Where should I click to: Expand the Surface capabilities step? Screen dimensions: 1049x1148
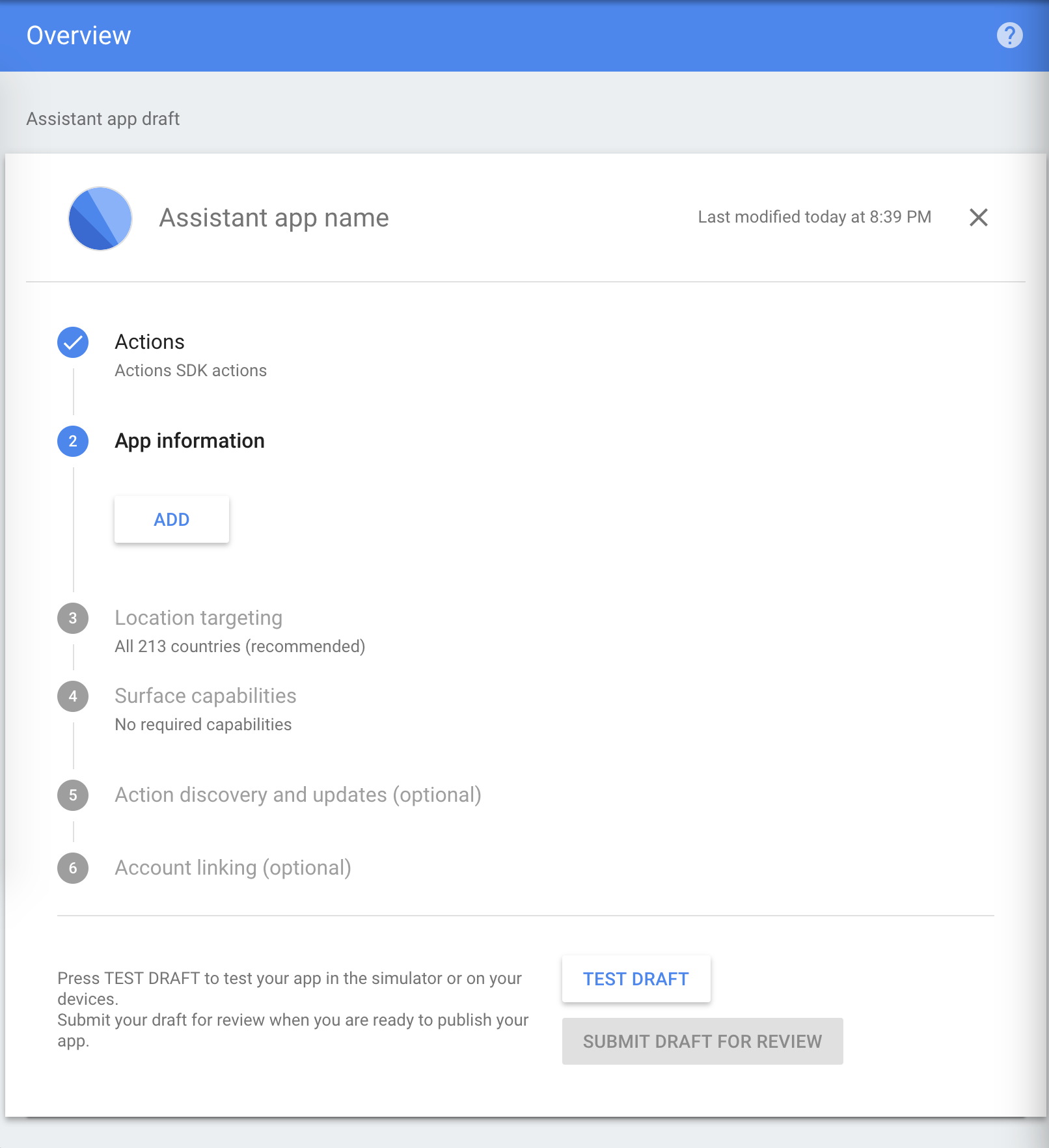pyautogui.click(x=206, y=696)
